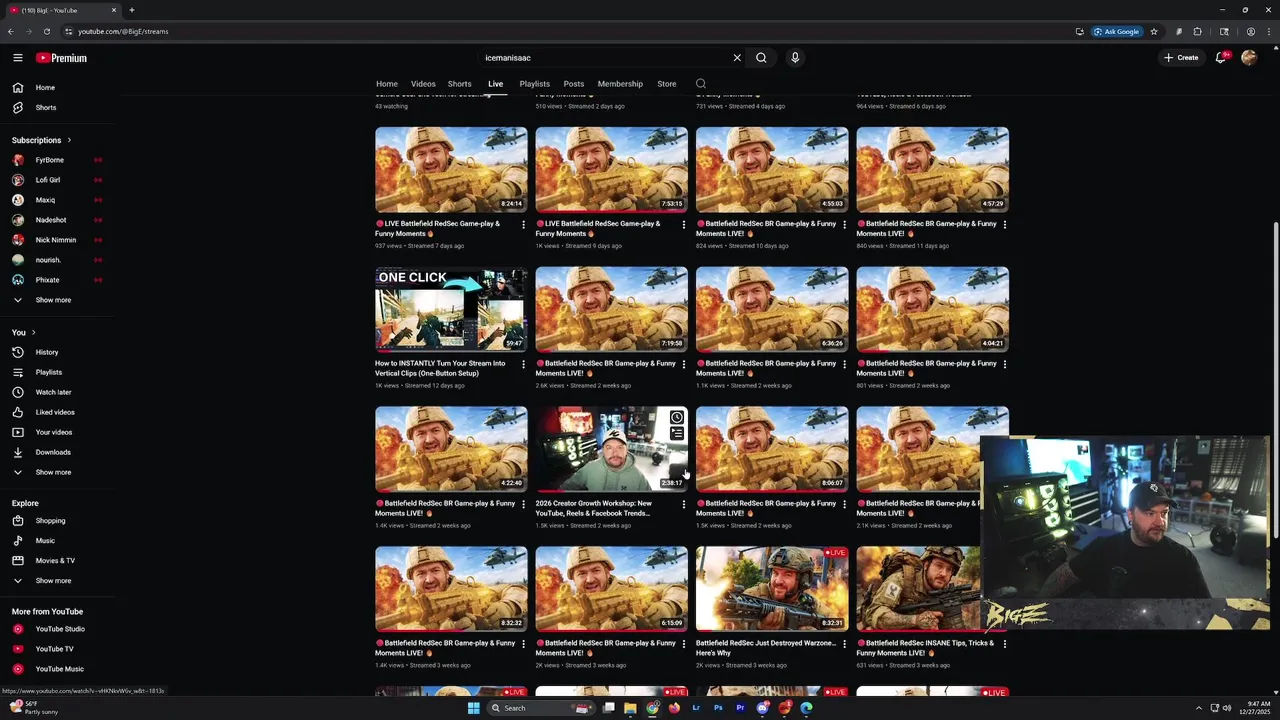Click the YouTube search input field
This screenshot has width=1280, height=720.
pos(605,58)
